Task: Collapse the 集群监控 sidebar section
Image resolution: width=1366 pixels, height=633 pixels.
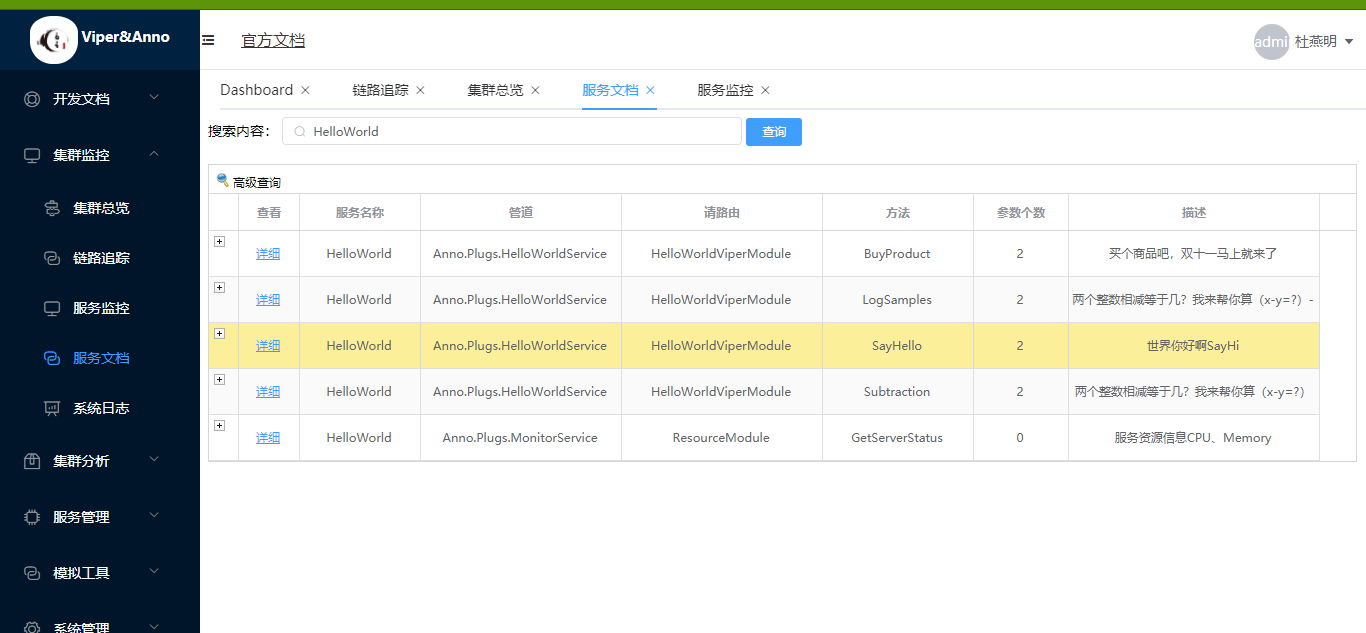Action: pyautogui.click(x=154, y=154)
